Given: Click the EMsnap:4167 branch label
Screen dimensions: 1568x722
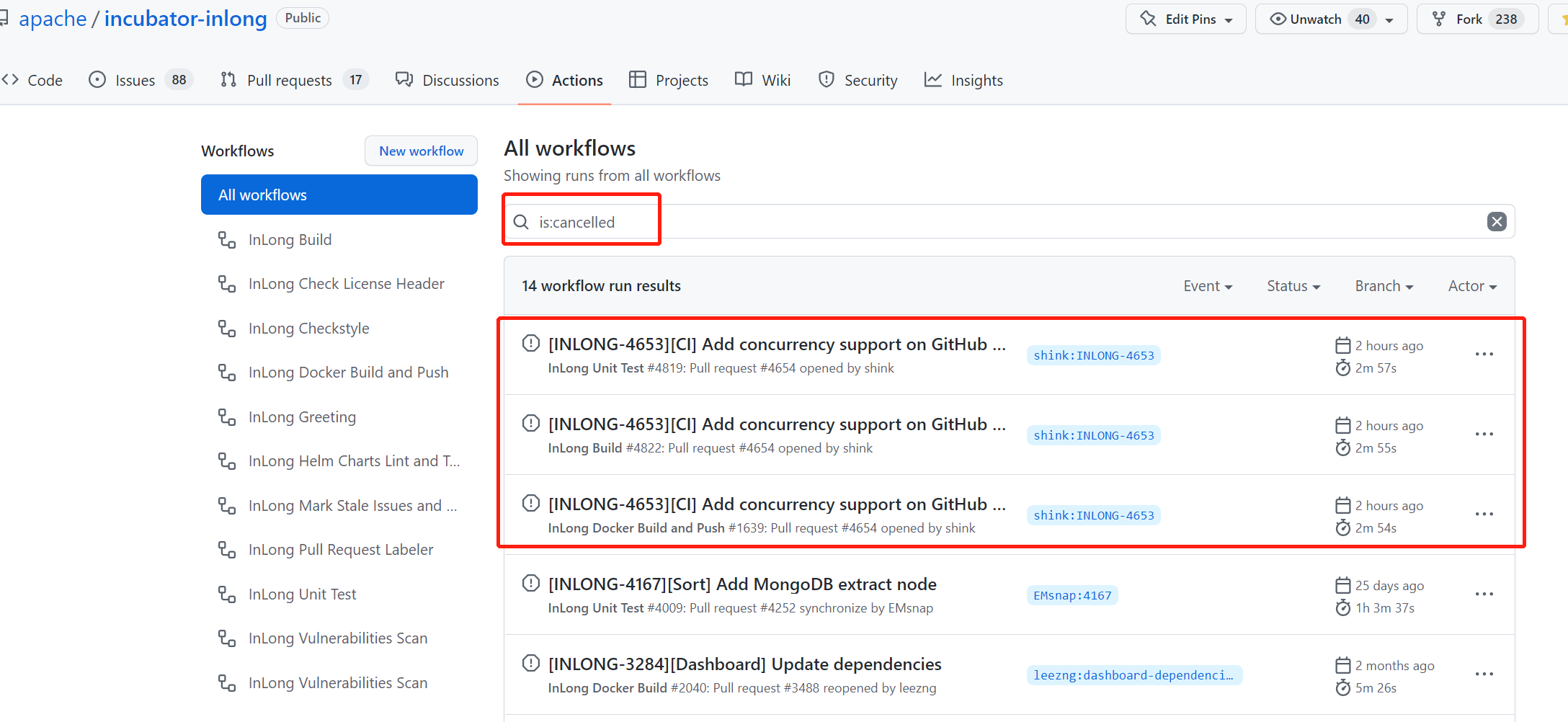Looking at the screenshot, I should click(1072, 595).
